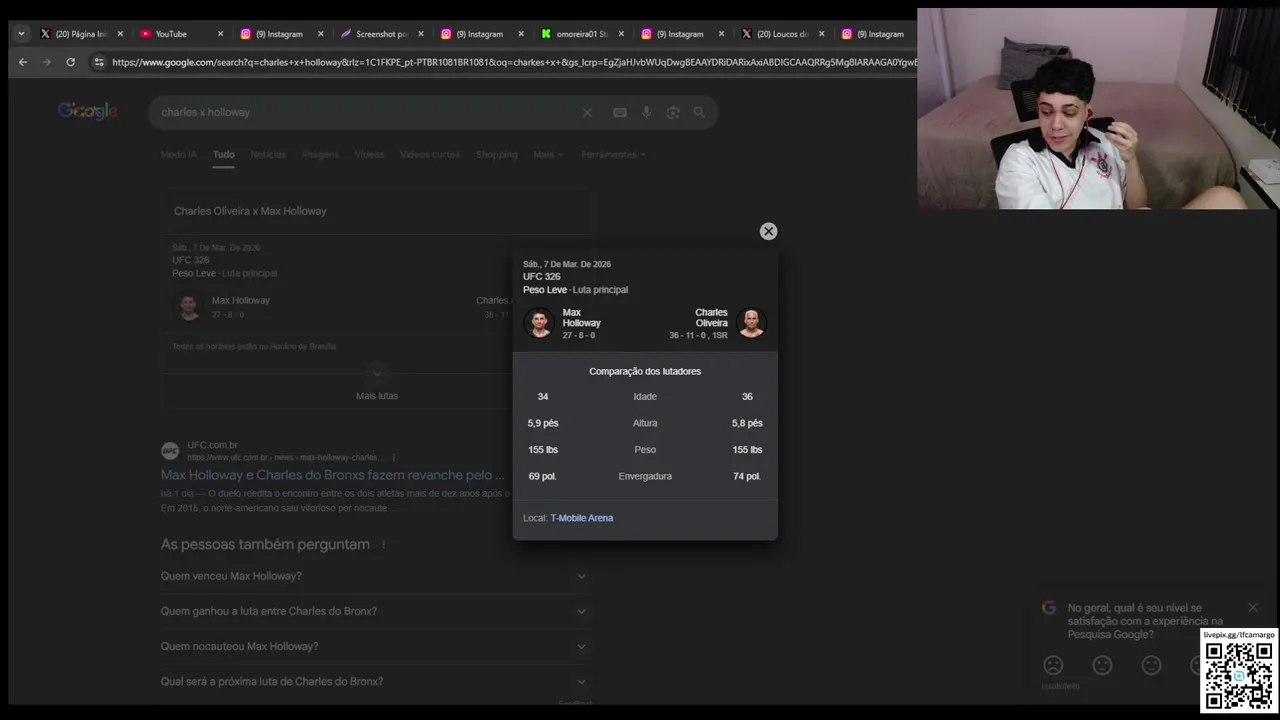
Task: Click the 69 pol. reach value
Action: coord(542,476)
